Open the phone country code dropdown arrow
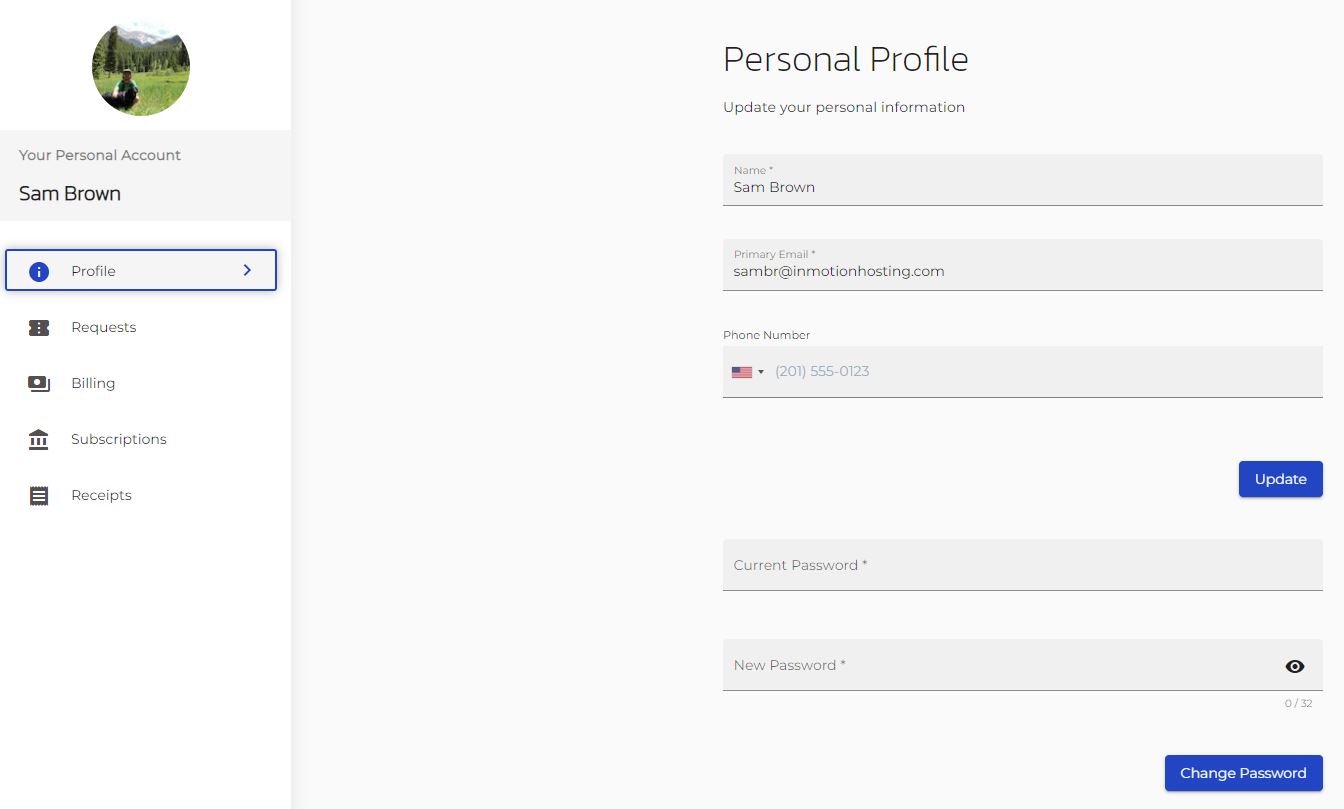Viewport: 1344px width, 809px height. click(x=761, y=372)
